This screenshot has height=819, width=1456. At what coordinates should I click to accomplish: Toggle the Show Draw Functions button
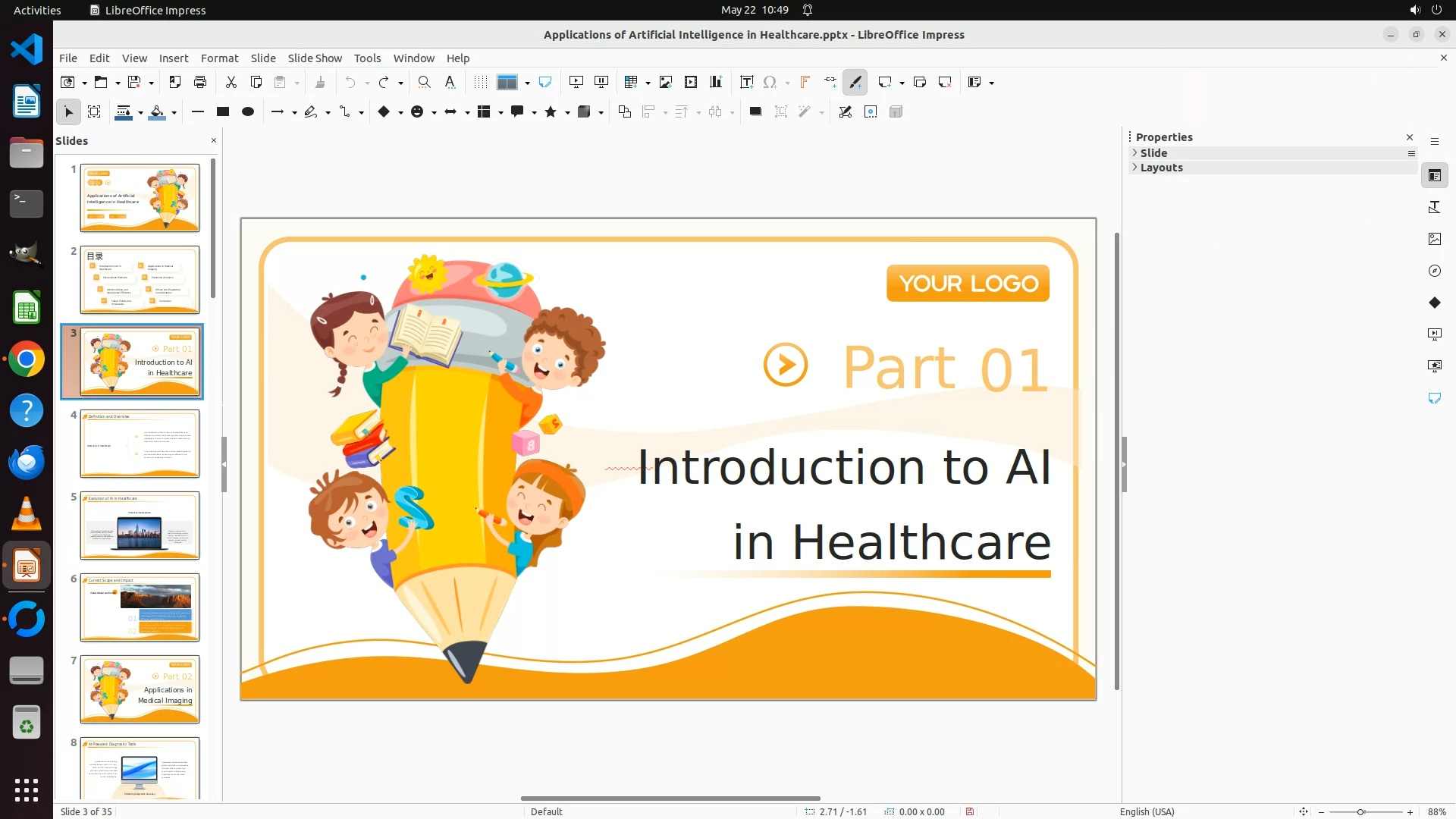pos(855,82)
